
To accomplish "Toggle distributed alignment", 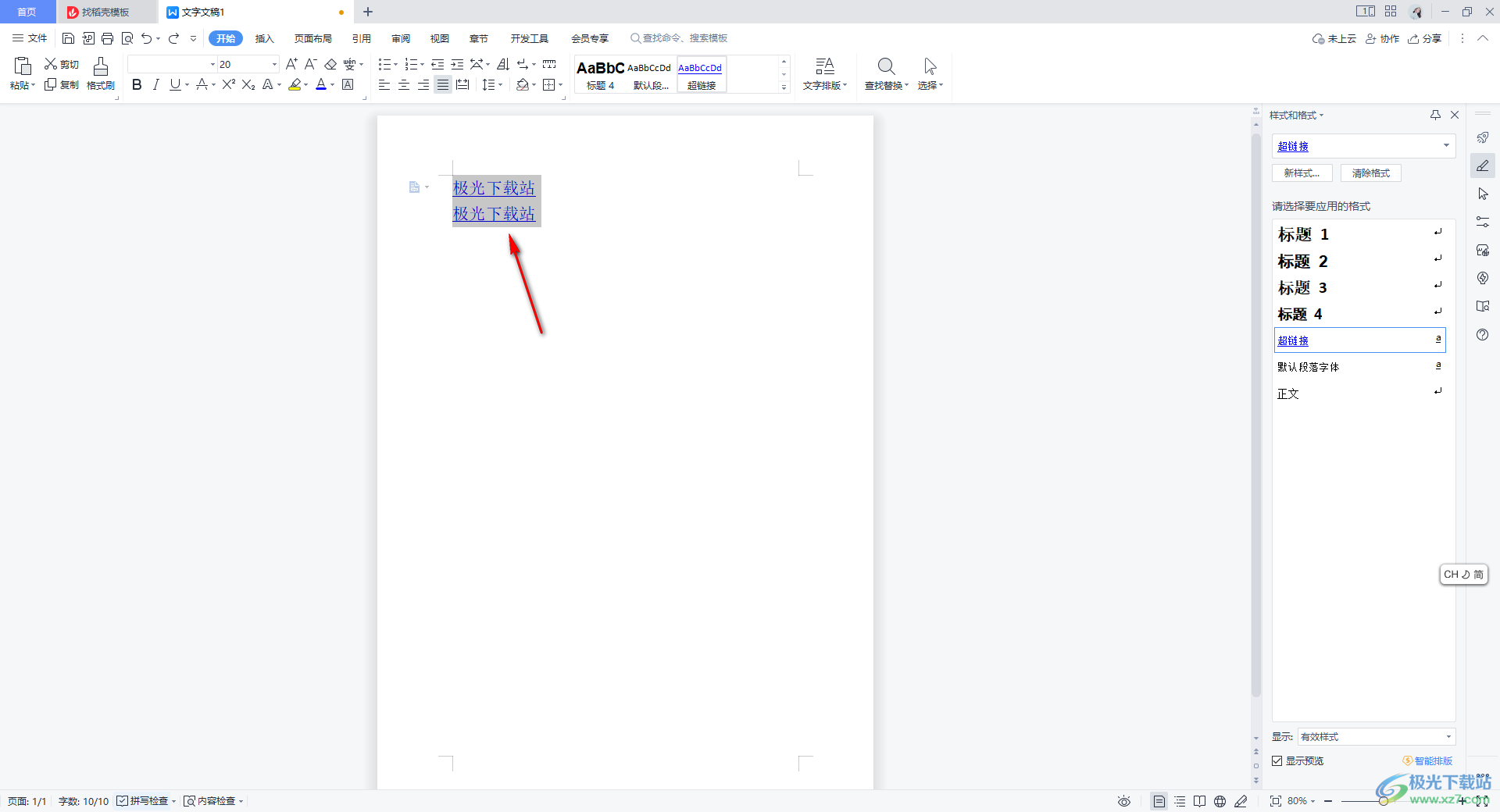I will click(462, 84).
